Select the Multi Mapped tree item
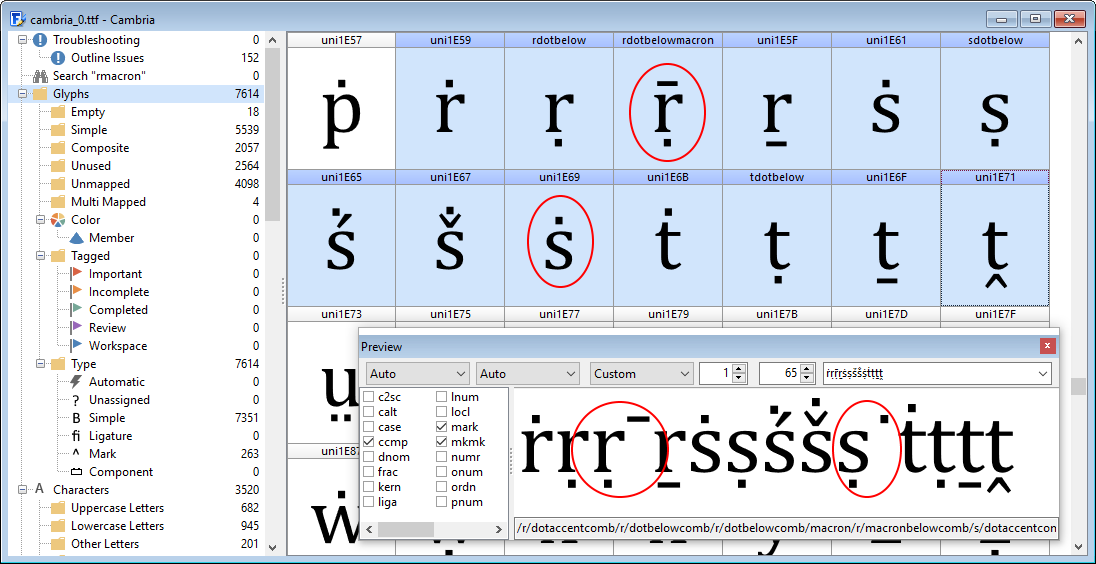This screenshot has height=564, width=1096. pos(108,202)
